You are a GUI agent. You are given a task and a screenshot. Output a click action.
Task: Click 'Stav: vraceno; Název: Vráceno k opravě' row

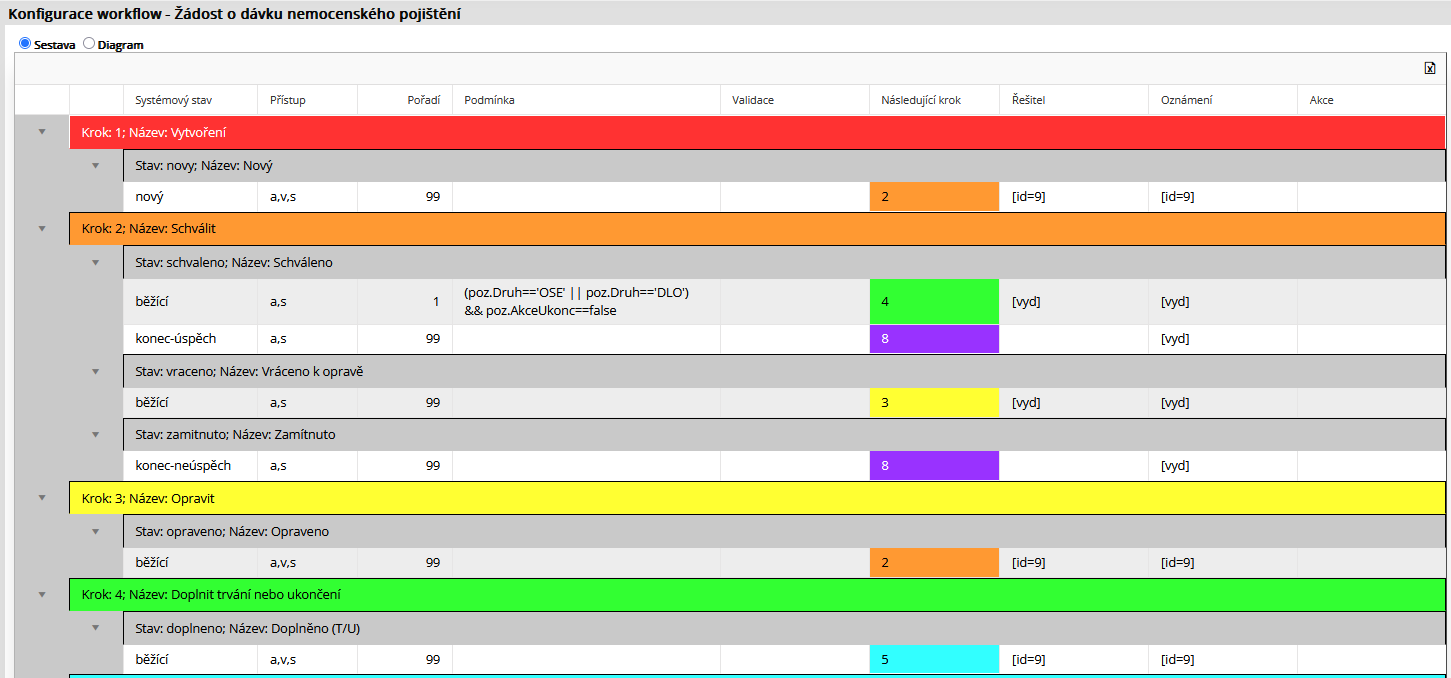point(784,371)
